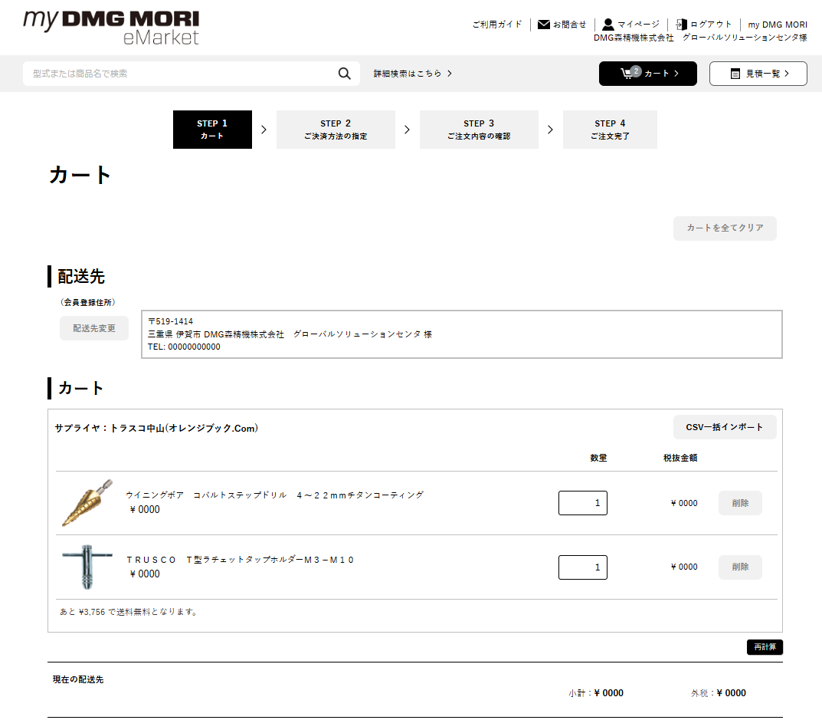
Task: Click the person icon for マイページ
Action: click(608, 24)
